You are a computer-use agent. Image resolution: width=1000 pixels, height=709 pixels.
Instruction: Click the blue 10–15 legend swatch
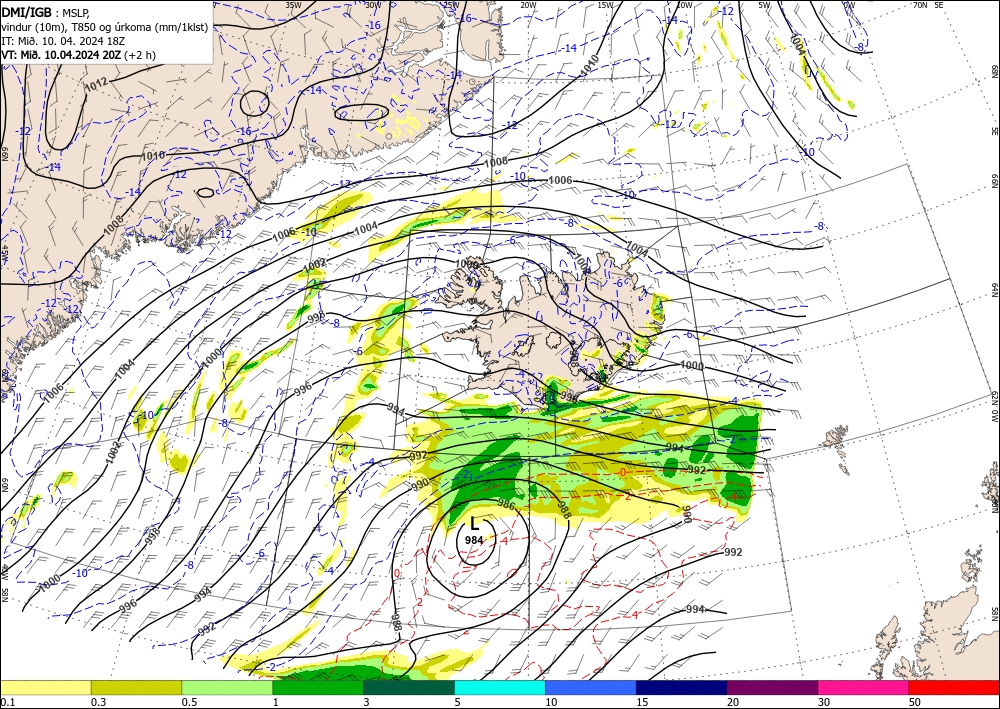pyautogui.click(x=591, y=687)
